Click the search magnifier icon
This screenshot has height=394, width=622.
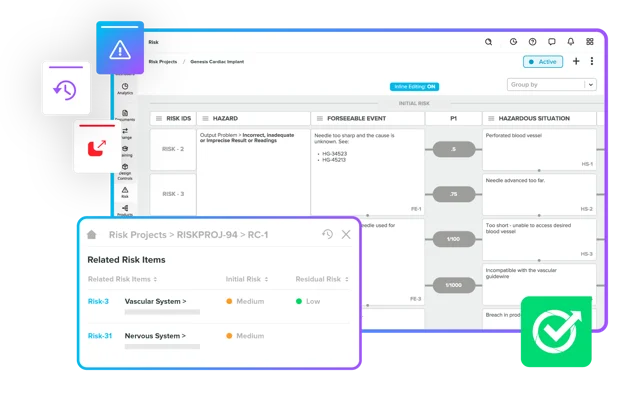pyautogui.click(x=488, y=42)
